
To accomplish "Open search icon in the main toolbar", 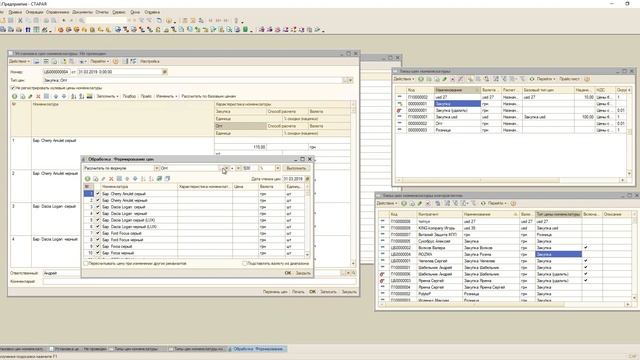I will point(82,20).
